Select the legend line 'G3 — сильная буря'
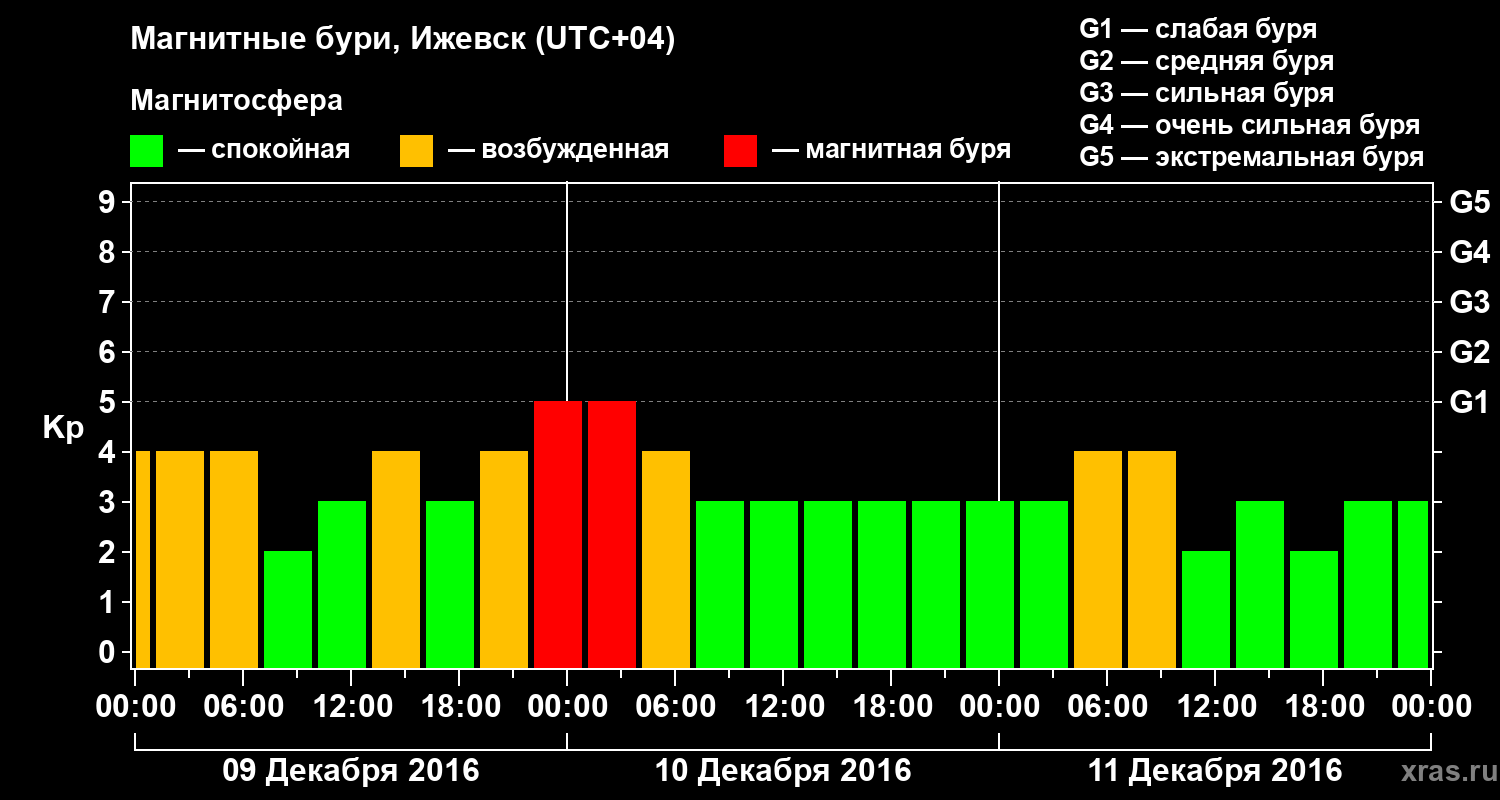This screenshot has height=800, width=1500. pos(1206,93)
